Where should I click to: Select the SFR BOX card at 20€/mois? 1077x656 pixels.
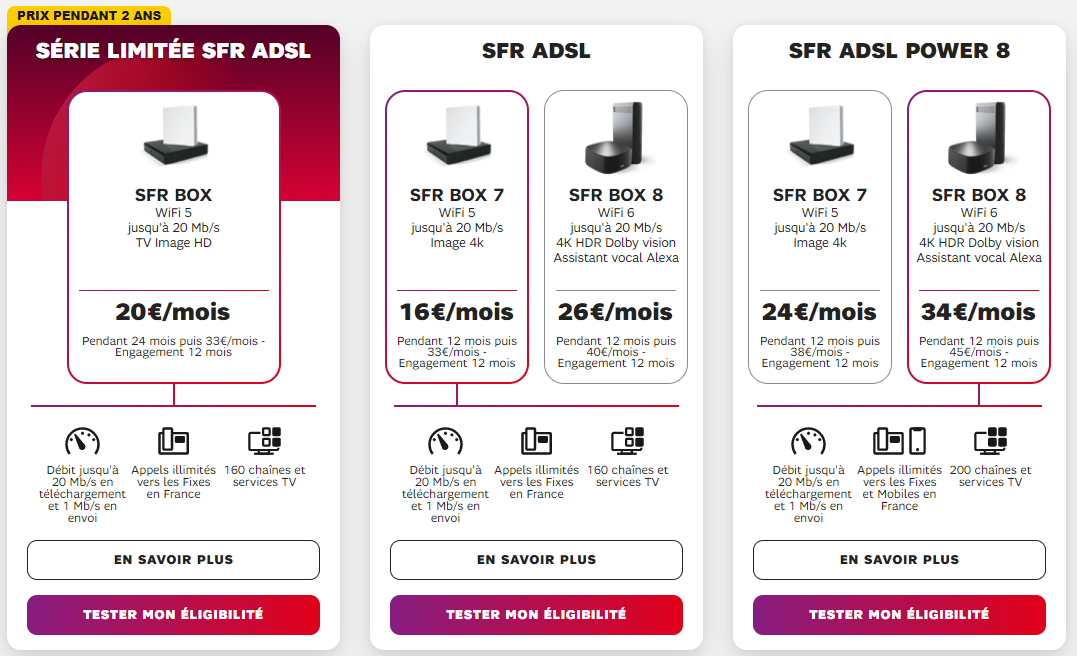point(174,236)
